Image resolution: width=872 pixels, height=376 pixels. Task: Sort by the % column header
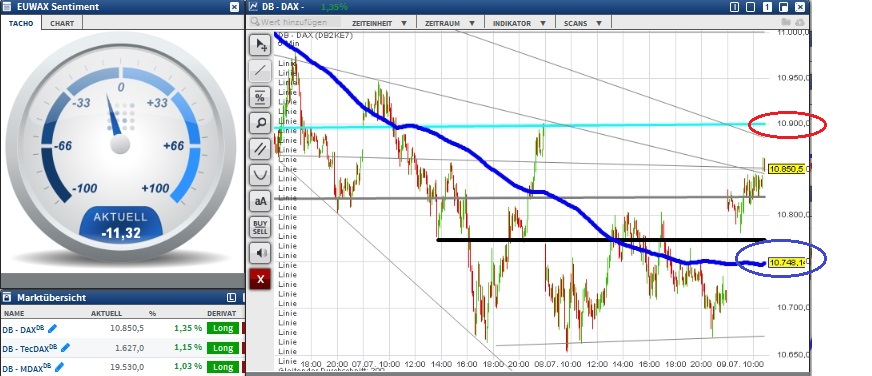pyautogui.click(x=152, y=313)
